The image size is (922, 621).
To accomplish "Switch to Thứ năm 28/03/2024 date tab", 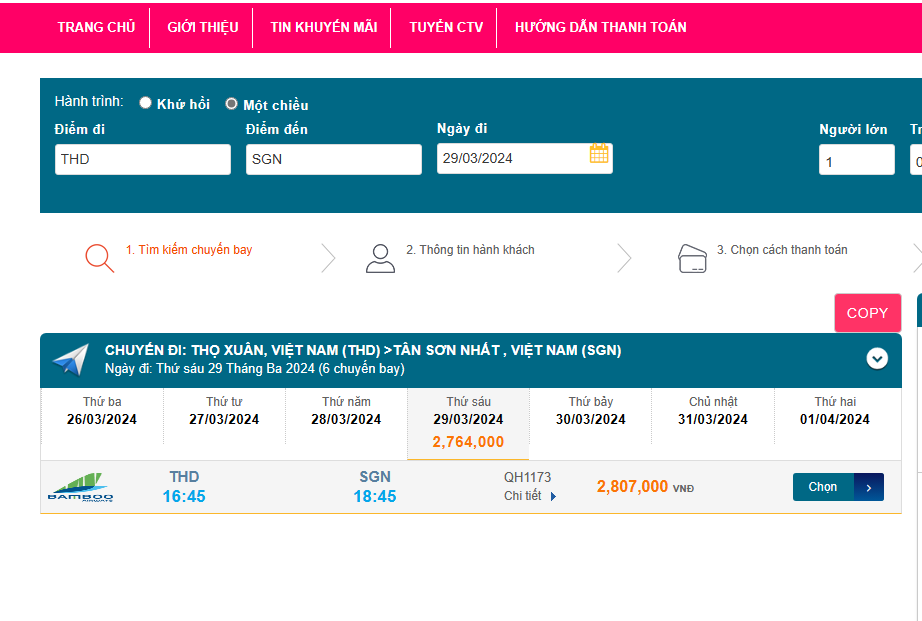I will (x=346, y=411).
